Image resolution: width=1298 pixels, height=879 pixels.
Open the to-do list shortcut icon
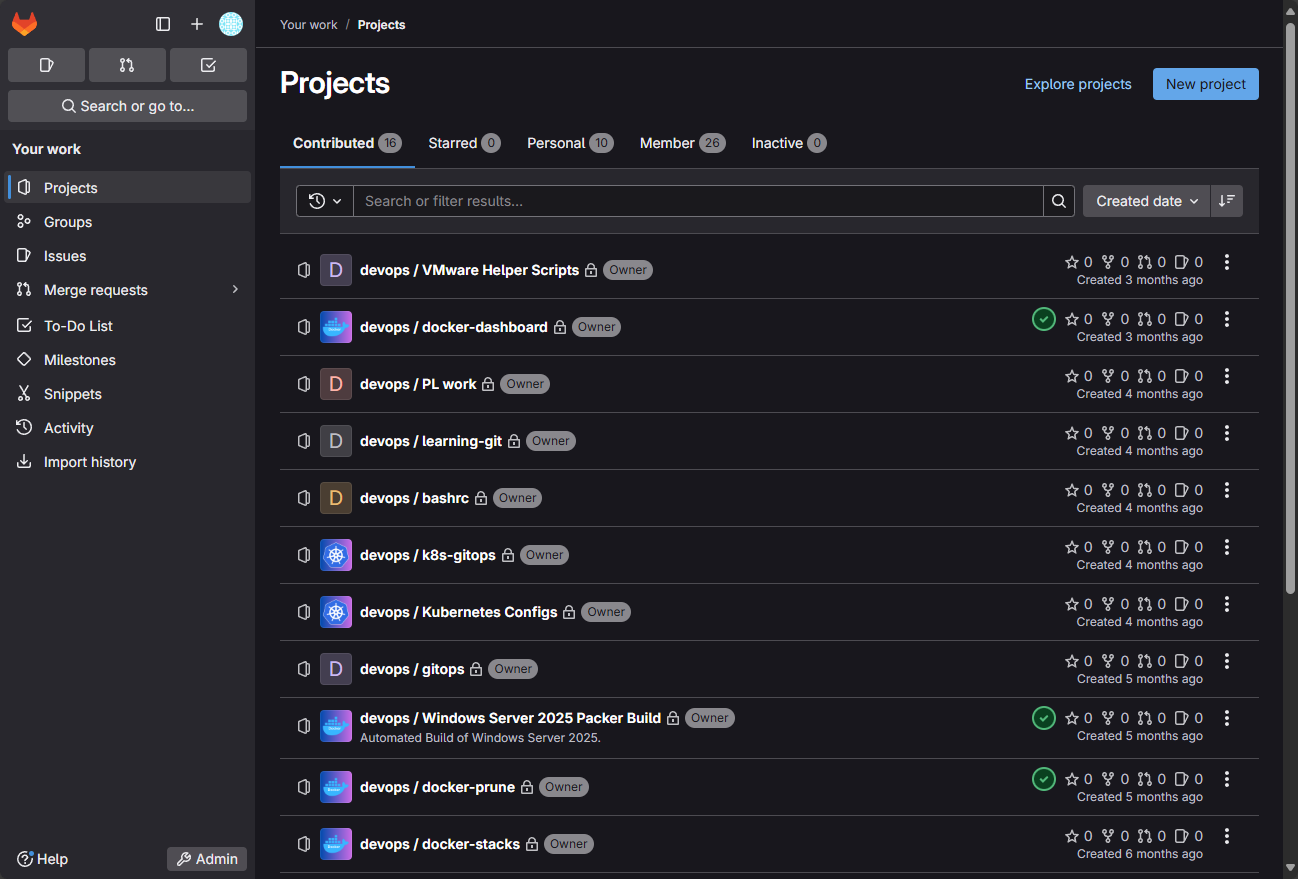point(208,65)
